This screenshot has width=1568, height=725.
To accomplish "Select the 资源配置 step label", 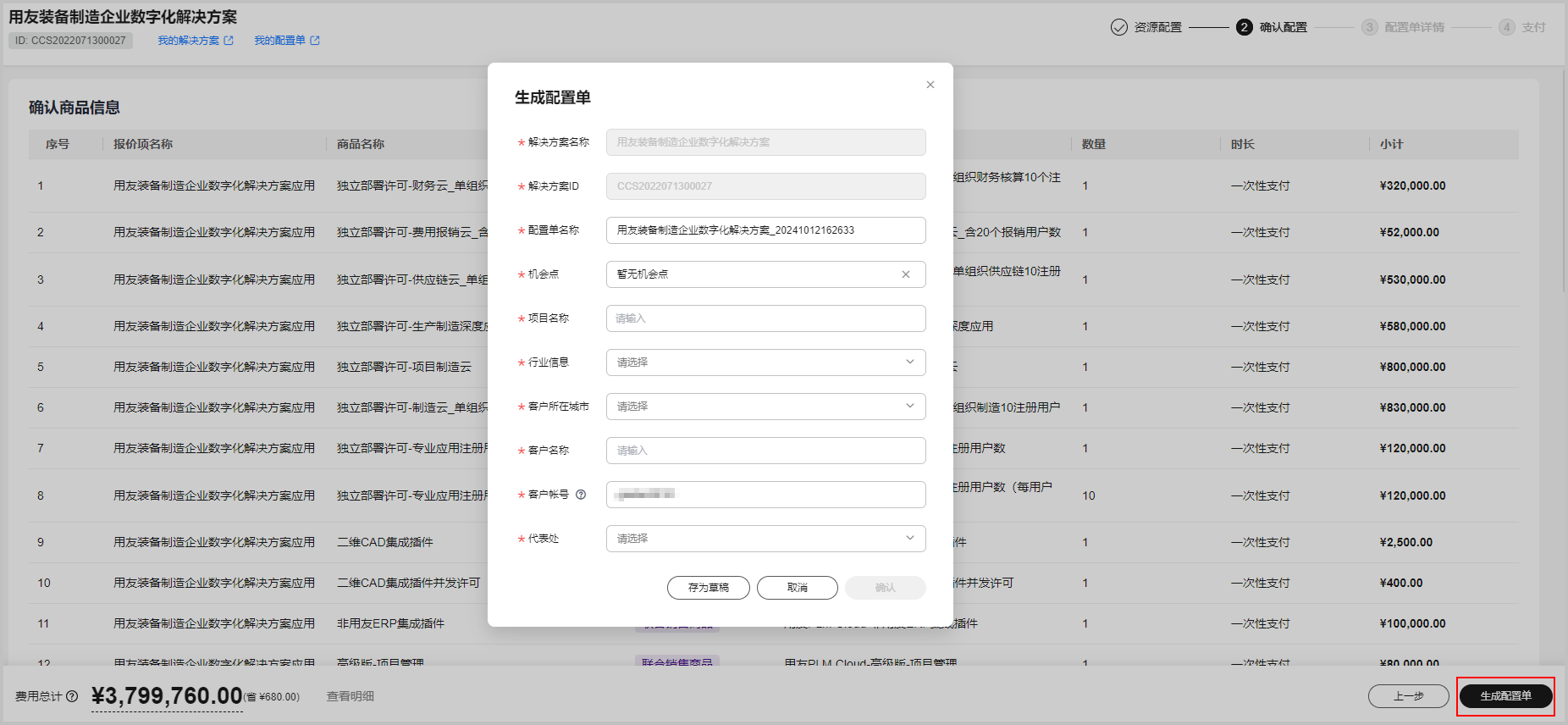I will pos(1158,27).
